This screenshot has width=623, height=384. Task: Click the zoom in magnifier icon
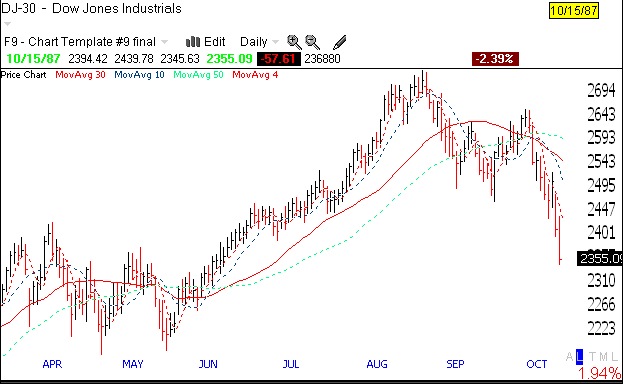coord(294,42)
